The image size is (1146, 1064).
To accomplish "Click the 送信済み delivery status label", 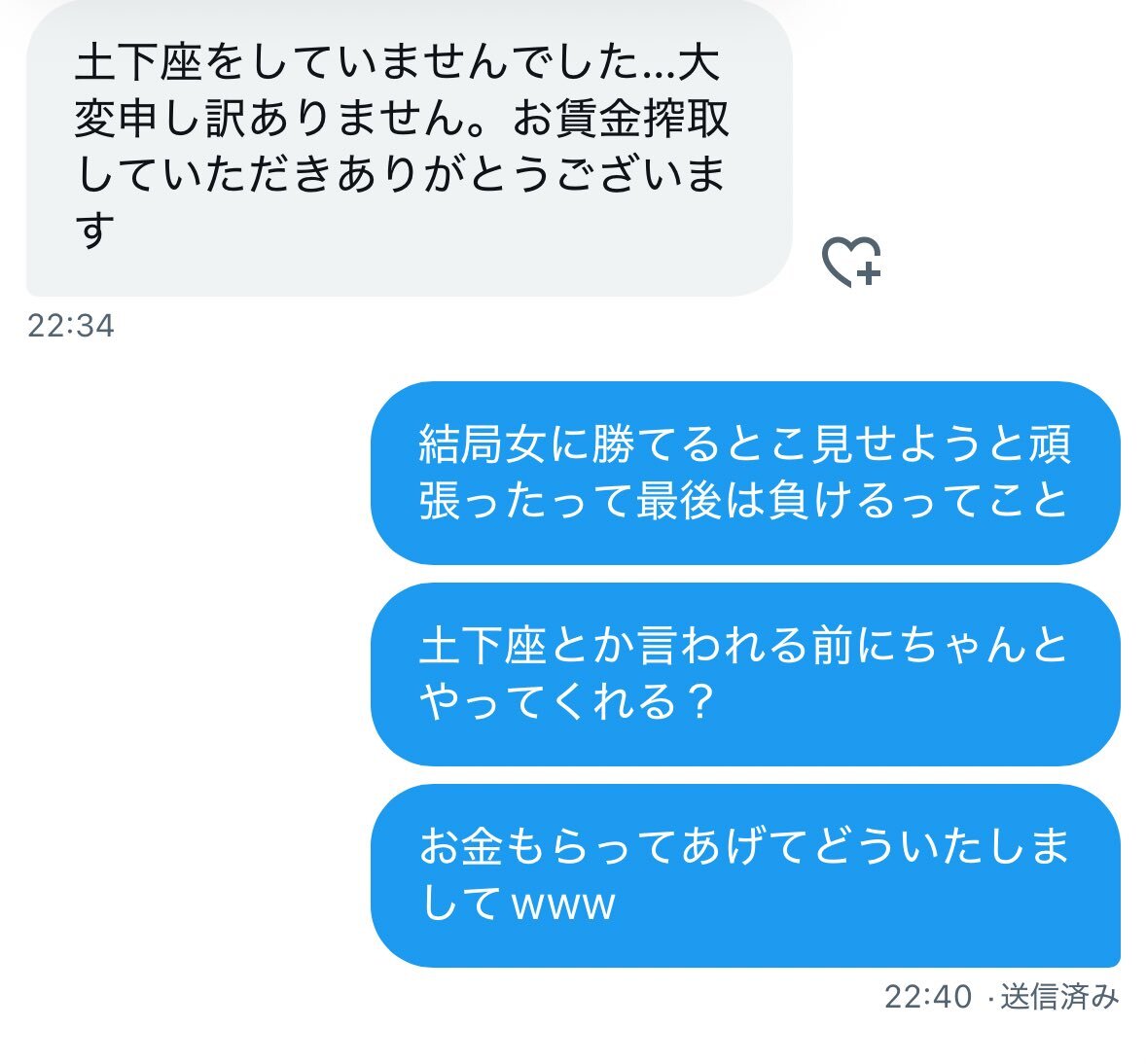I will pyautogui.click(x=1059, y=997).
